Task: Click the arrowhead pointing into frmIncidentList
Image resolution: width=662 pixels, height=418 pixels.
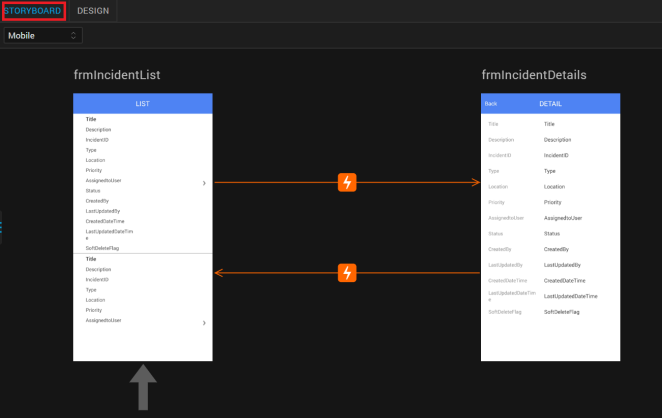Action: [x=219, y=273]
